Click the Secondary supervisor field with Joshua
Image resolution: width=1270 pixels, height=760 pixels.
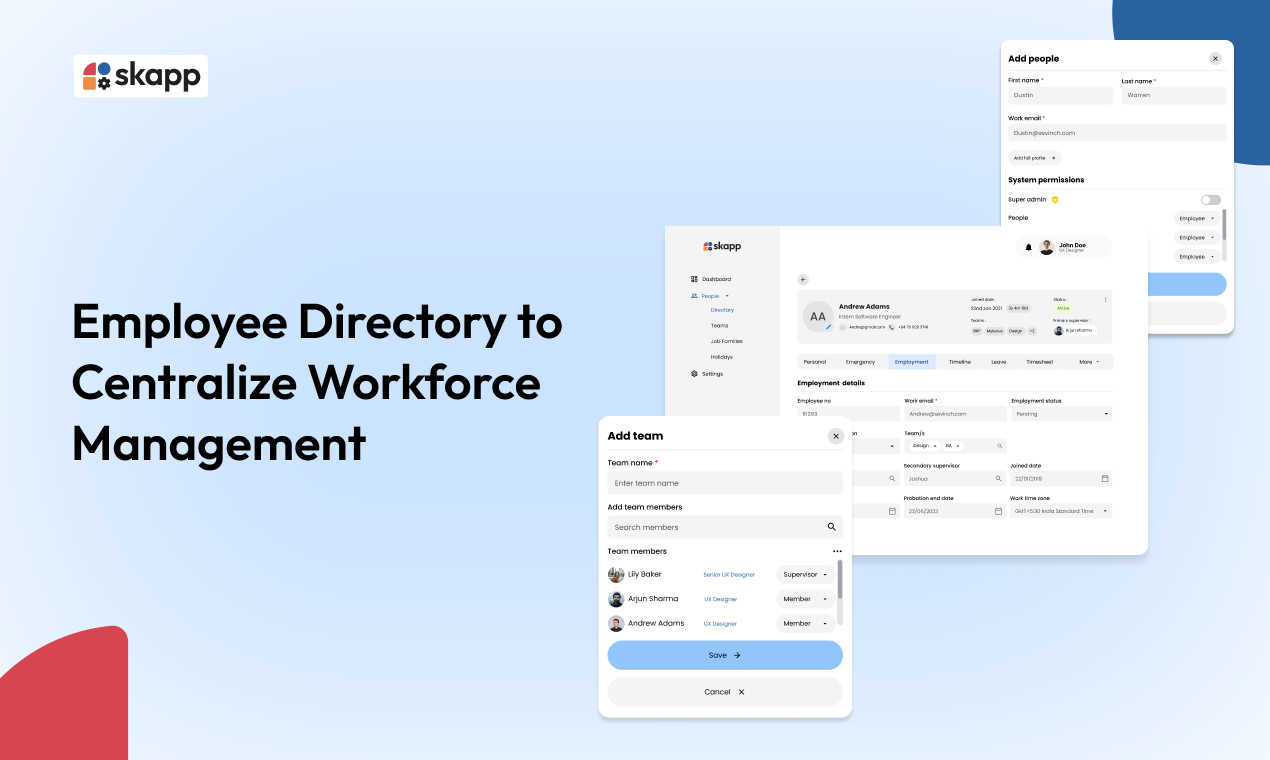955,479
